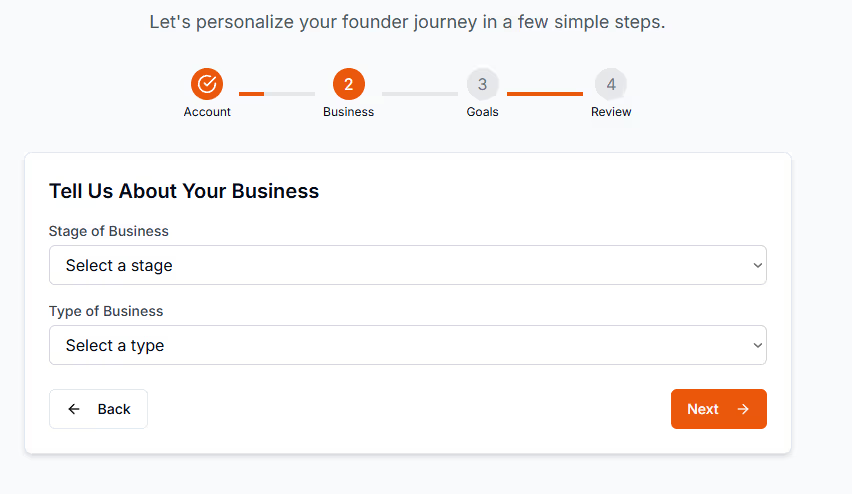Select the Business step label
The image size is (852, 494).
pyautogui.click(x=348, y=112)
